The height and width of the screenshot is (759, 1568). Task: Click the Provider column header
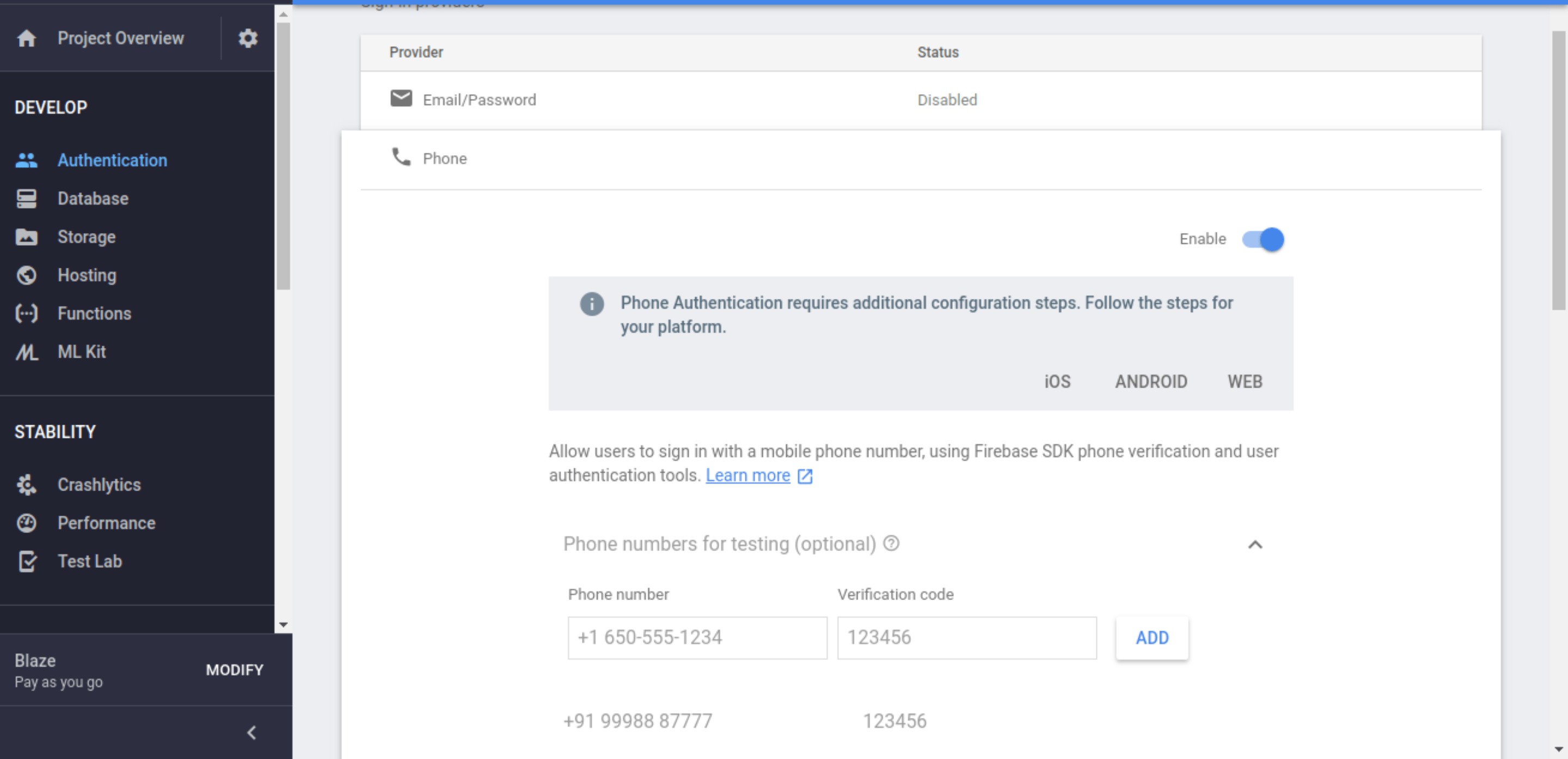click(416, 52)
